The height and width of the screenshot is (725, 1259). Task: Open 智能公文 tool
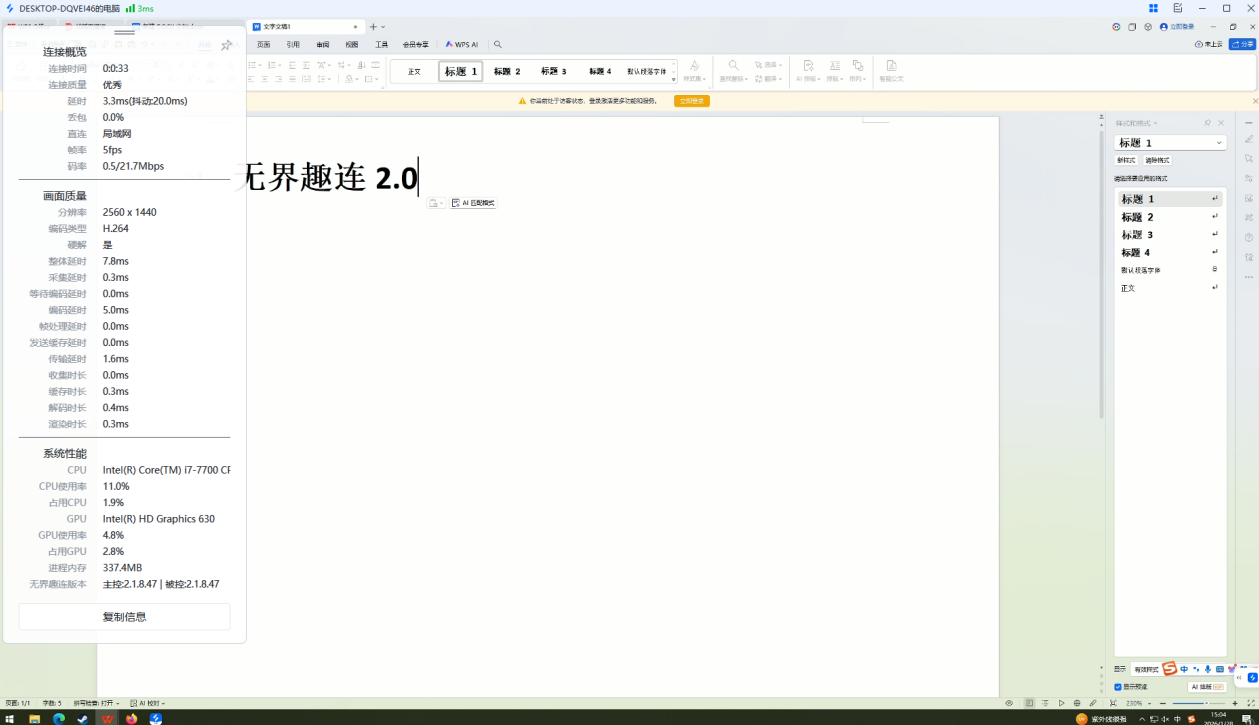(x=891, y=72)
